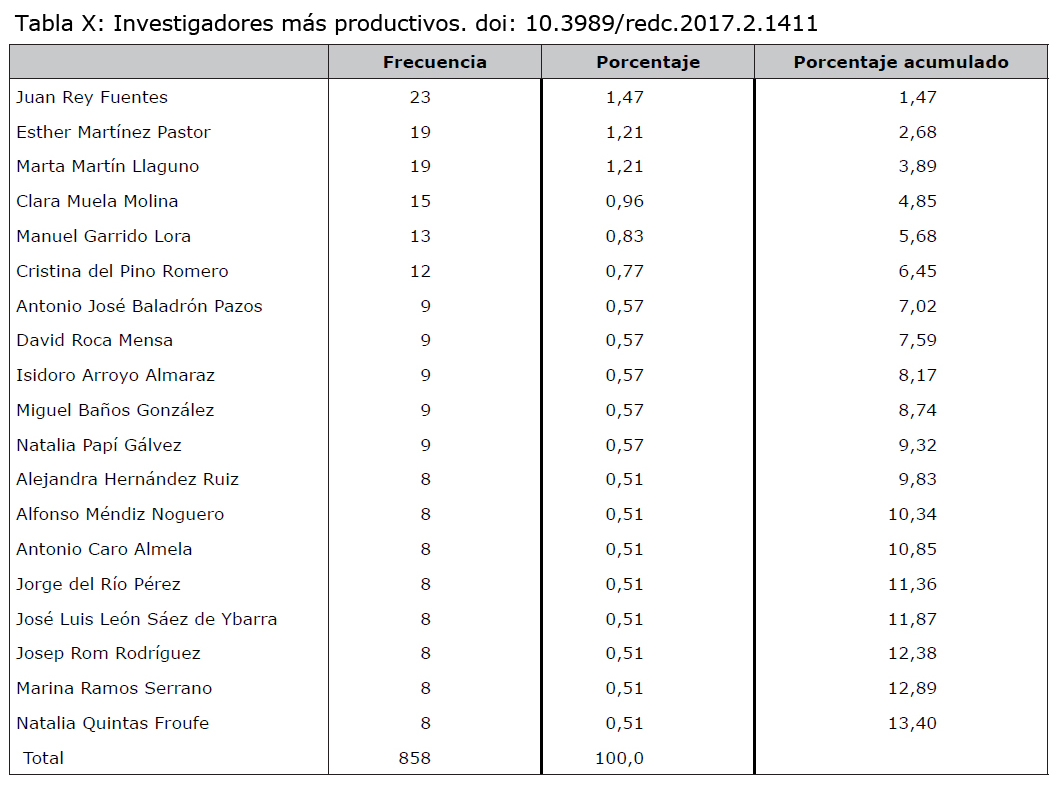Click the table title with doi text
The width and height of the screenshot is (1056, 787).
[x=416, y=24]
